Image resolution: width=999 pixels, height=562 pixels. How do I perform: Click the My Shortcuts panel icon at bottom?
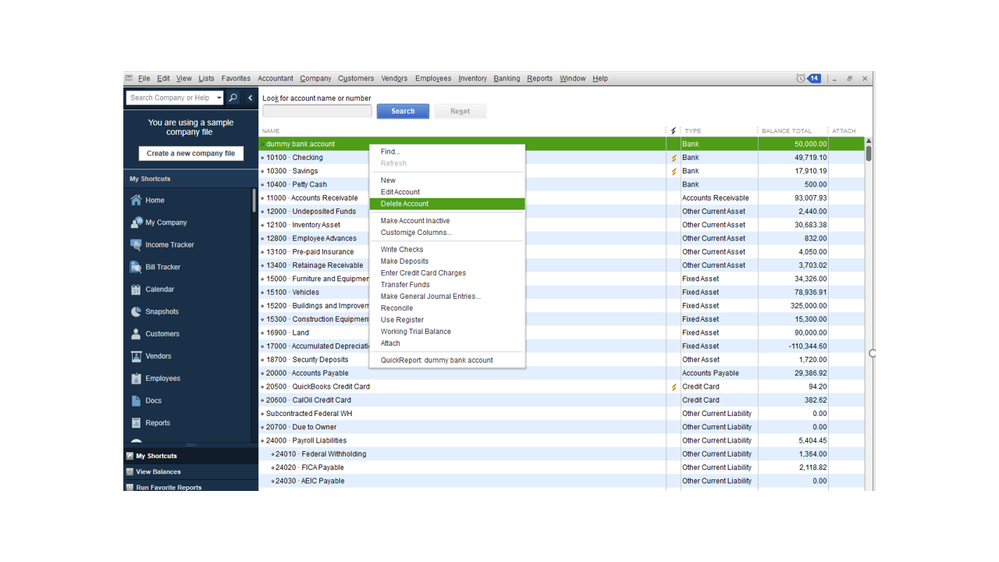[x=130, y=456]
